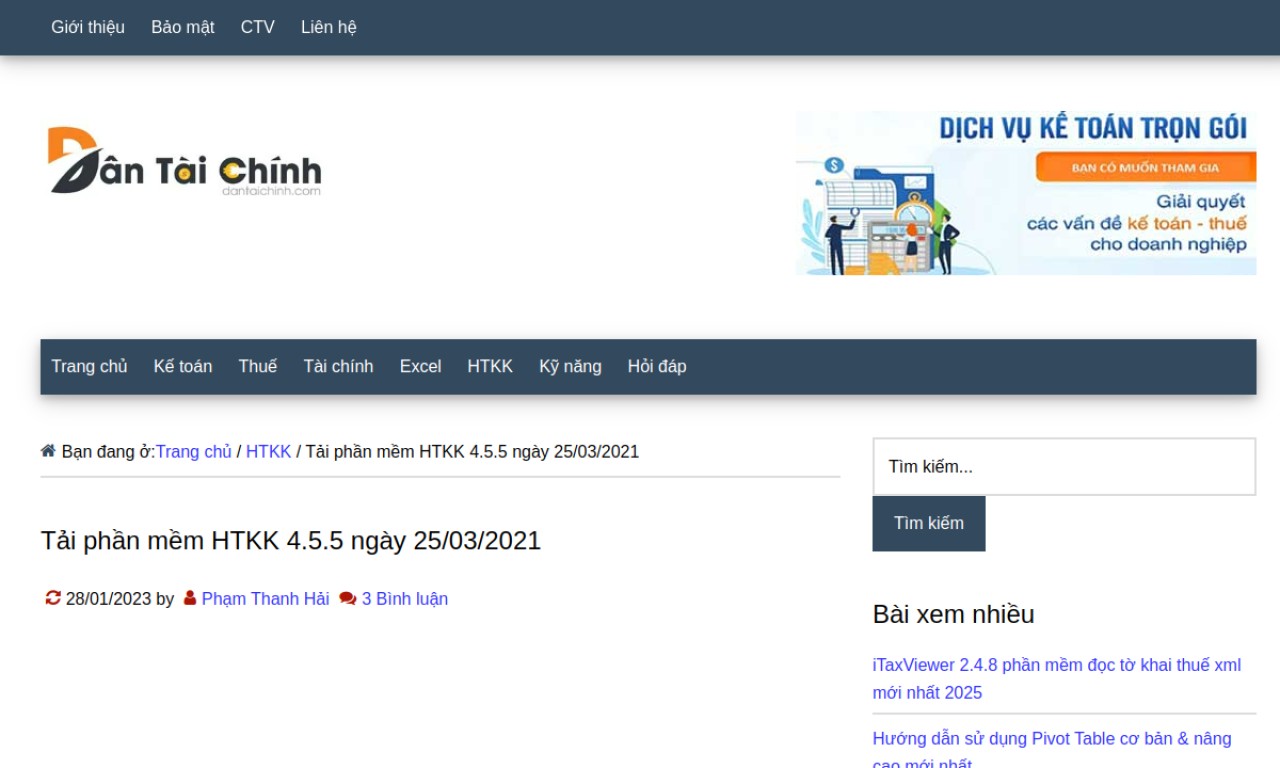Click the home icon in the breadcrumb
This screenshot has height=768, width=1280.
point(48,451)
